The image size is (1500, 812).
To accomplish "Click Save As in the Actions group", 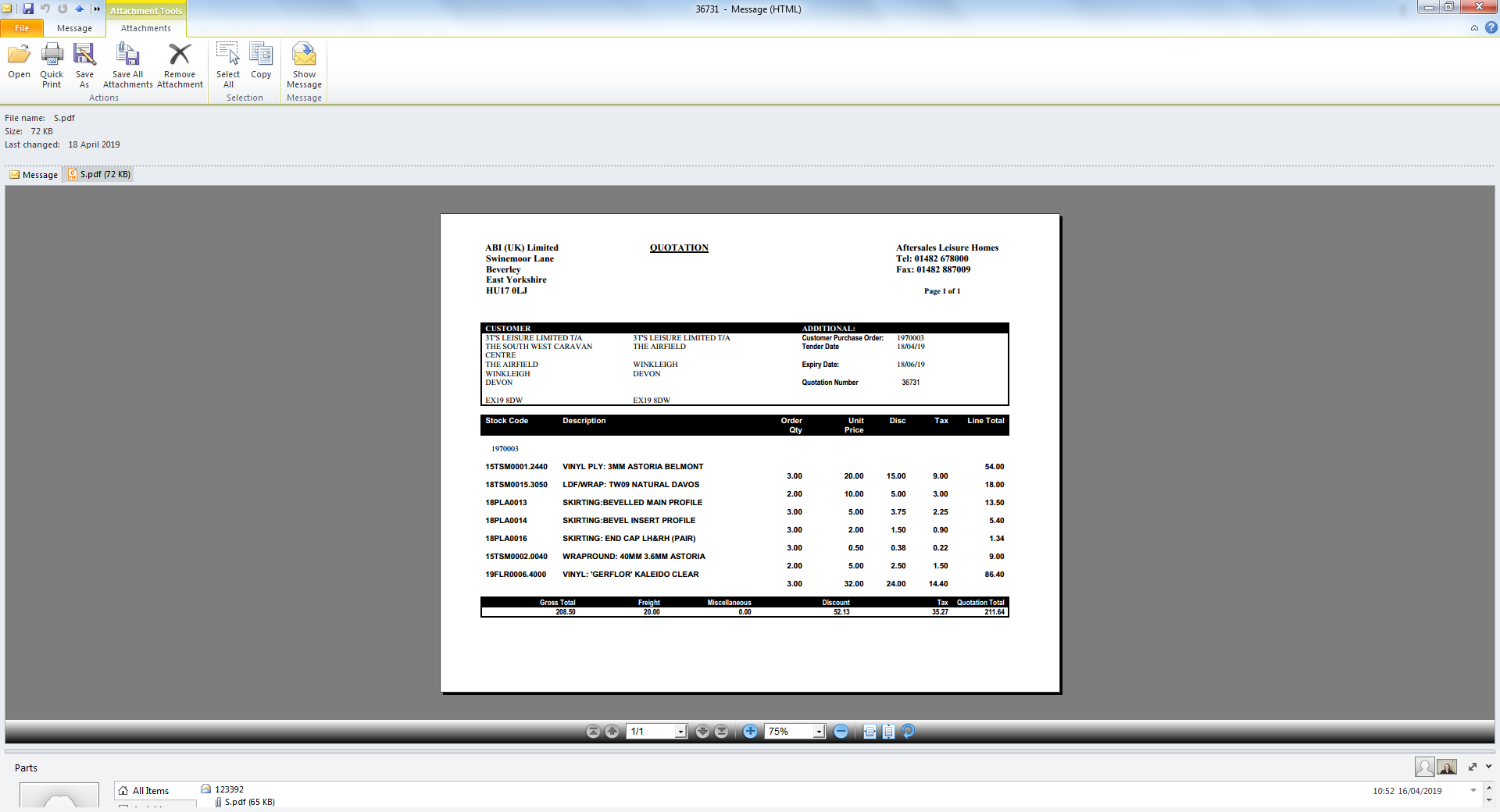I will pyautogui.click(x=84, y=66).
